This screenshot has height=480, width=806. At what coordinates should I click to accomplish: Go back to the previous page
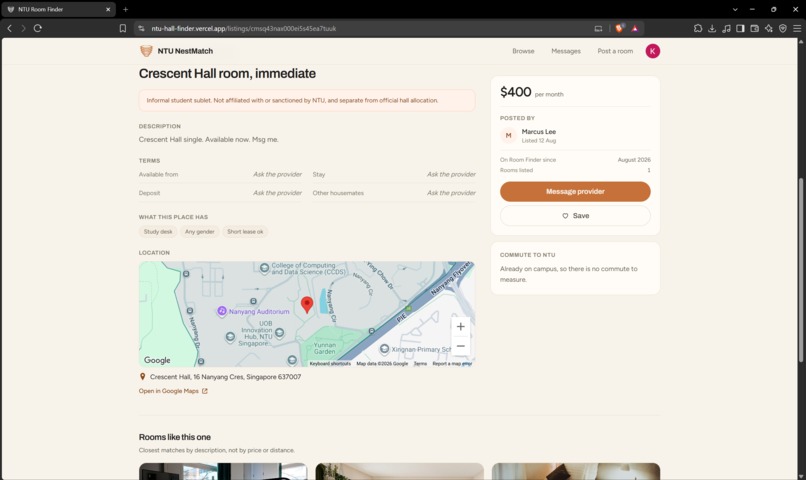click(9, 28)
